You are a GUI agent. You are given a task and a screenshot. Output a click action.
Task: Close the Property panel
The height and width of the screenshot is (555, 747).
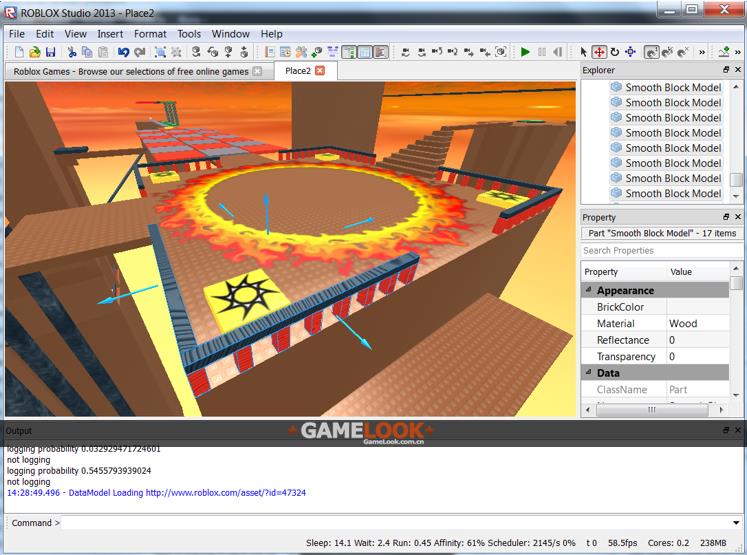[x=738, y=217]
